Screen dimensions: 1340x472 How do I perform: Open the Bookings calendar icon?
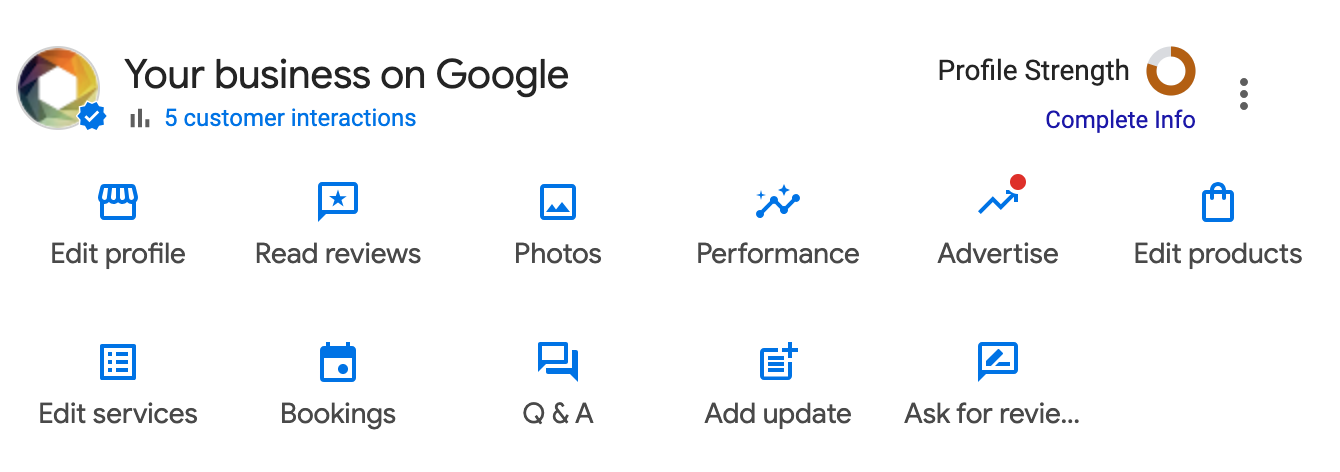338,362
